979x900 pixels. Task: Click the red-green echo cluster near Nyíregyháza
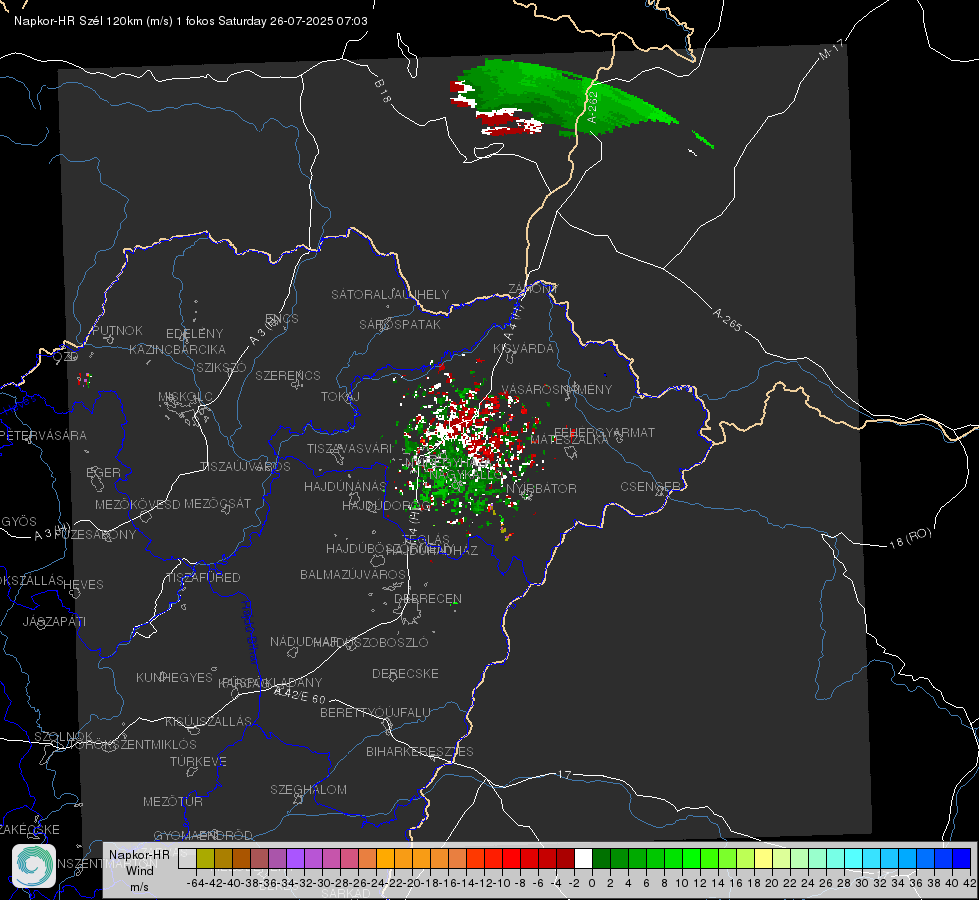[468, 445]
